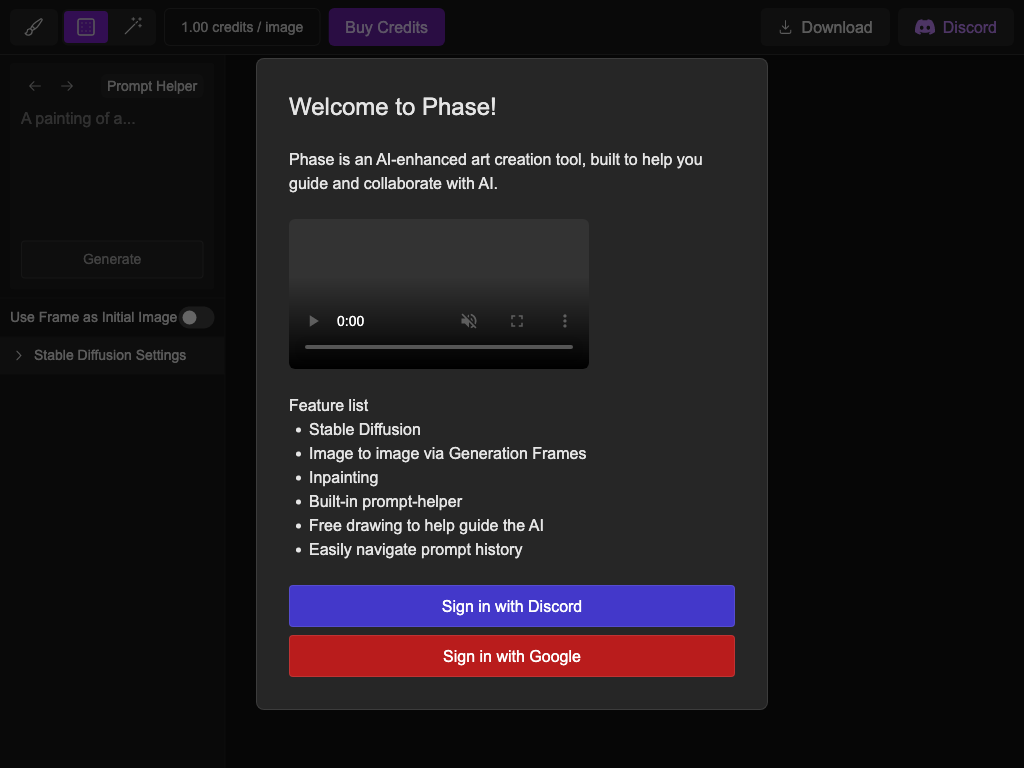Open video more options menu
This screenshot has height=768, width=1024.
tap(565, 321)
